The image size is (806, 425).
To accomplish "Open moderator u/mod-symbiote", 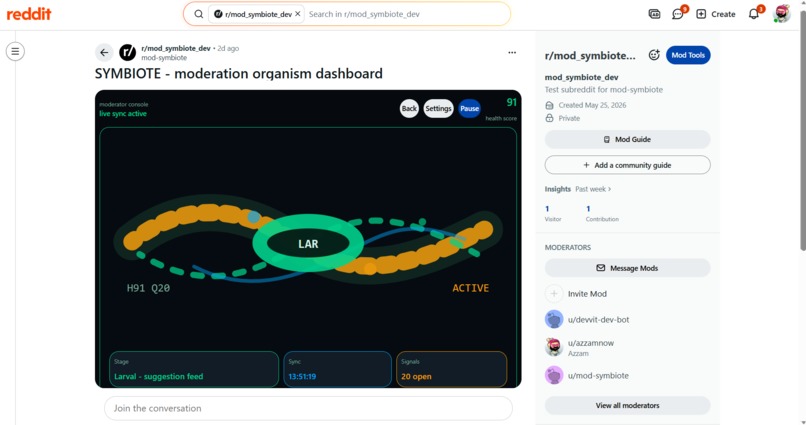I will 598,376.
